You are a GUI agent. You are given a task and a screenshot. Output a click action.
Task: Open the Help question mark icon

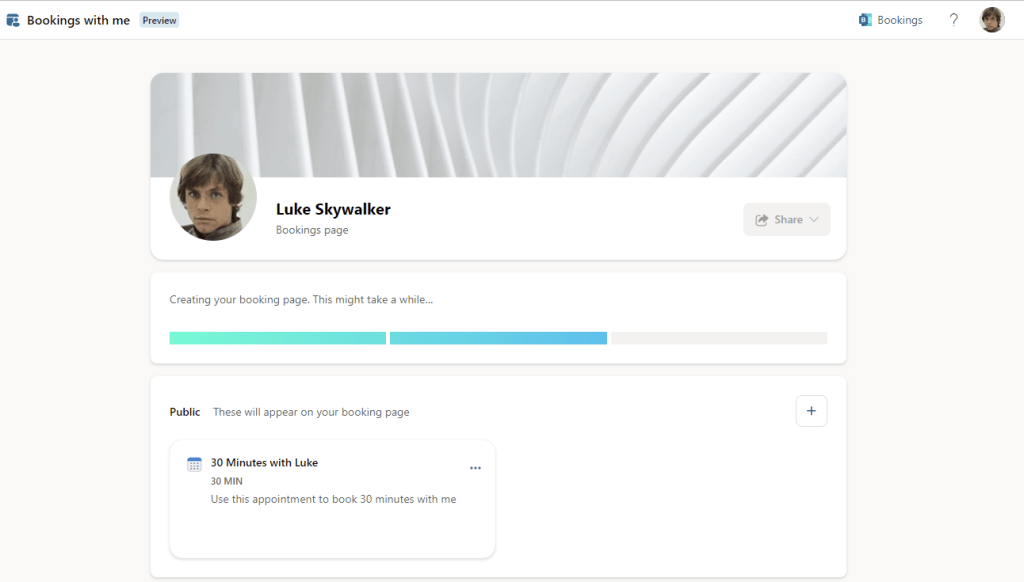tap(953, 20)
